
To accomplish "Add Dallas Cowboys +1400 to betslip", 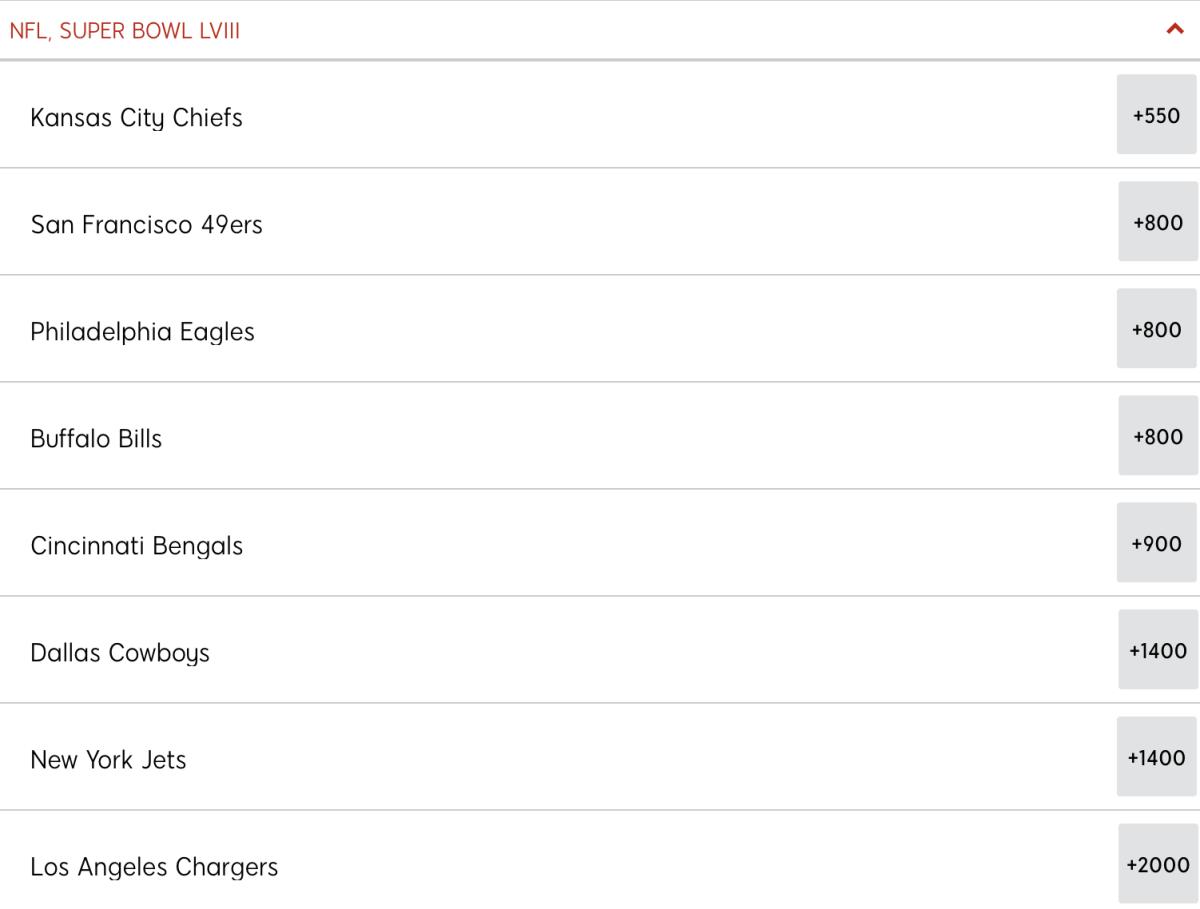I will [x=1157, y=650].
